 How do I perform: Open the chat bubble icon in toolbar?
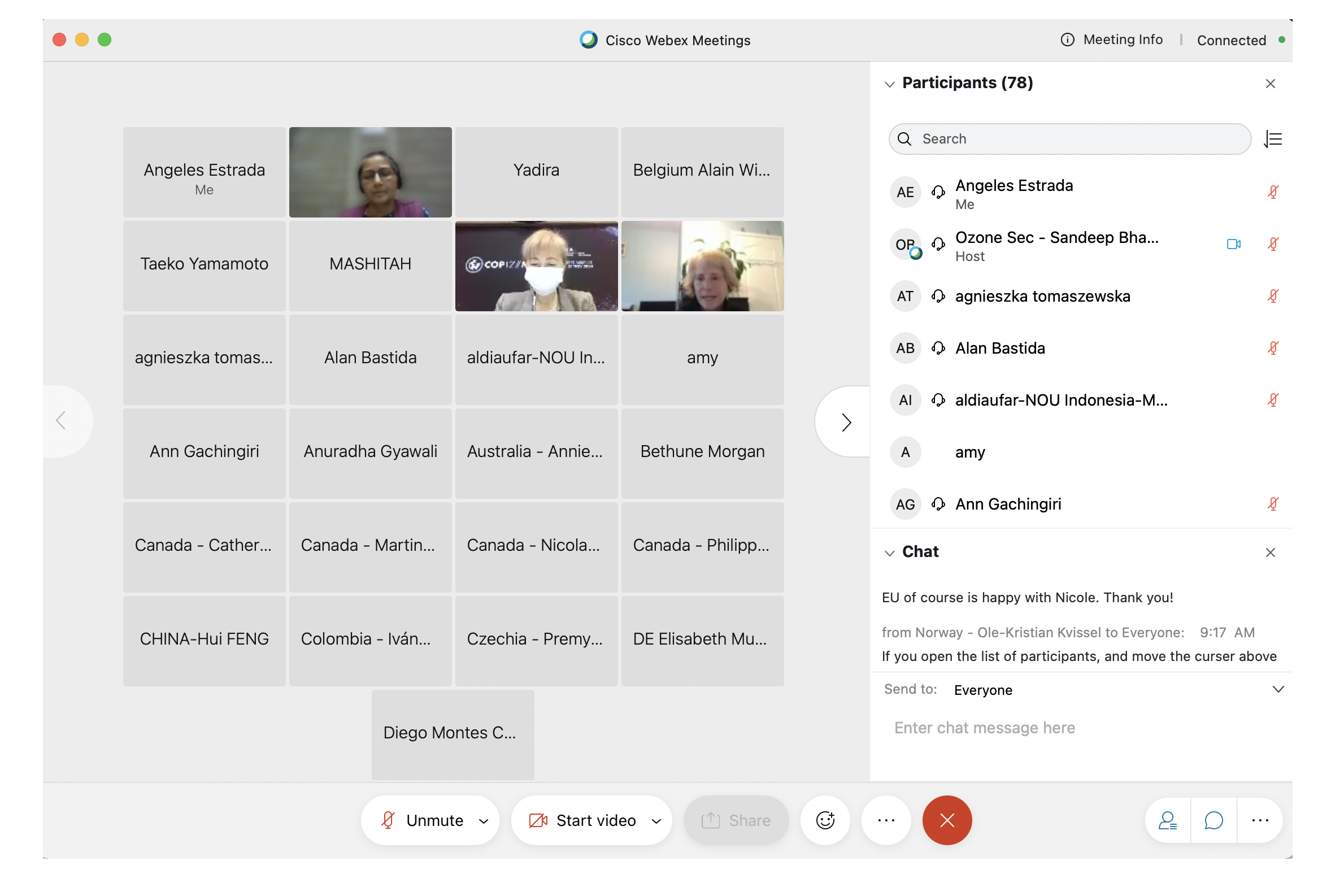1213,820
